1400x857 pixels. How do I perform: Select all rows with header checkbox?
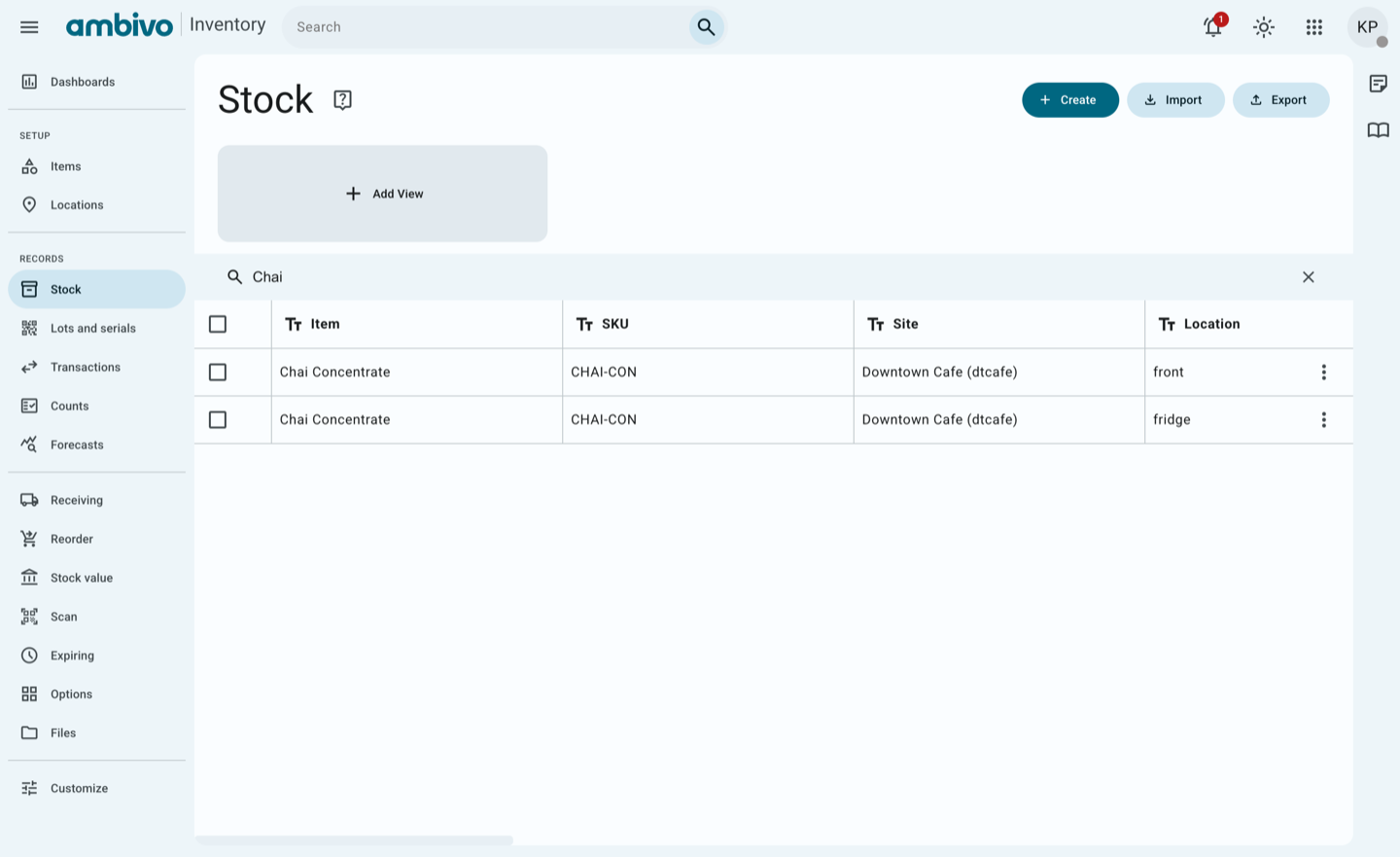tap(218, 324)
